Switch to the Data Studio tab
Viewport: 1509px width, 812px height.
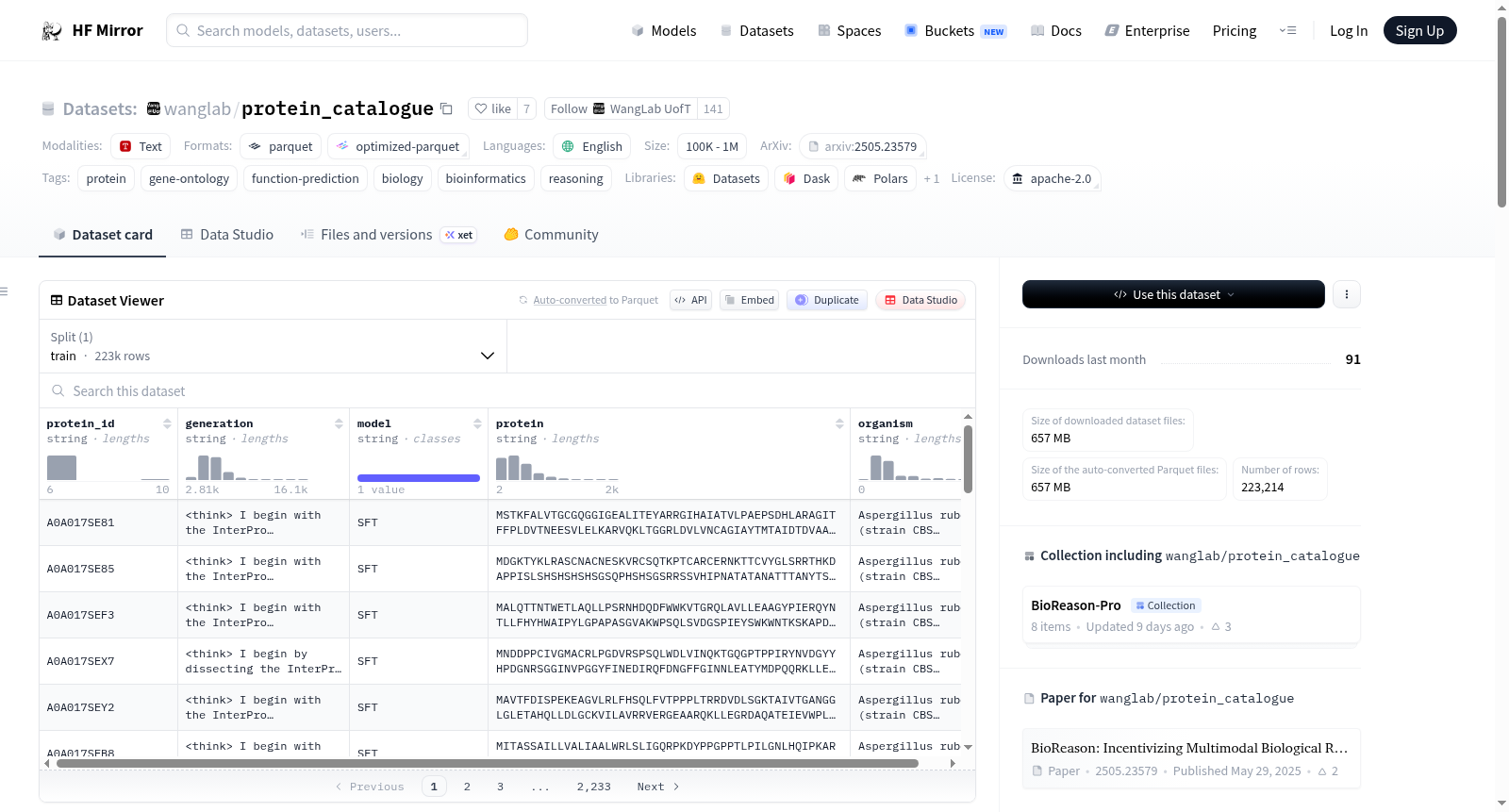(227, 235)
